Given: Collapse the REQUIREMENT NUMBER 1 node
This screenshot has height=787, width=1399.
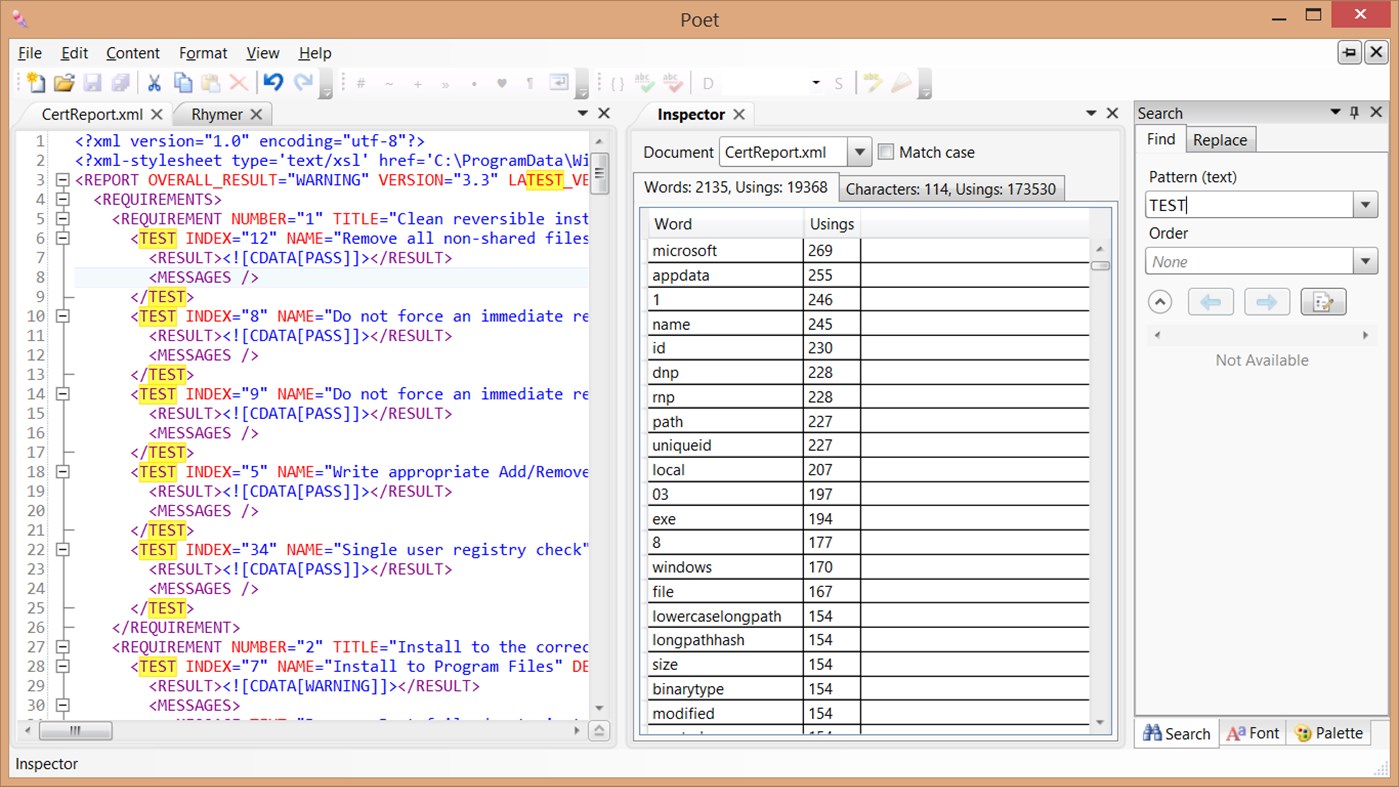Looking at the screenshot, I should pyautogui.click(x=62, y=218).
